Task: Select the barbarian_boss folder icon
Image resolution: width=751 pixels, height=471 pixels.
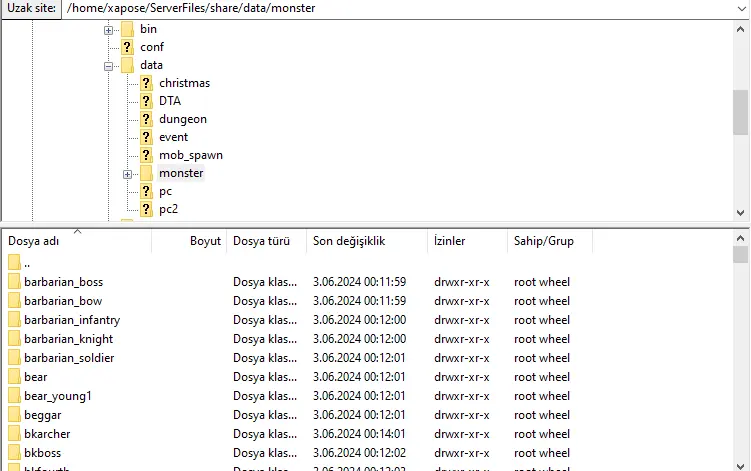Action: (14, 282)
